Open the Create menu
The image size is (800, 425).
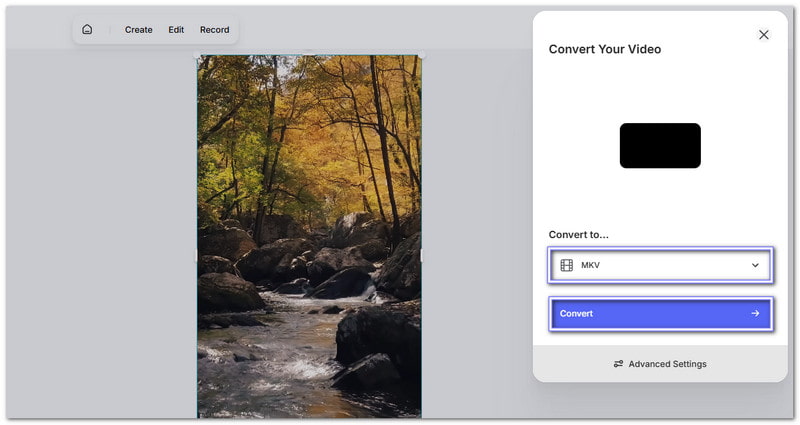pos(138,30)
